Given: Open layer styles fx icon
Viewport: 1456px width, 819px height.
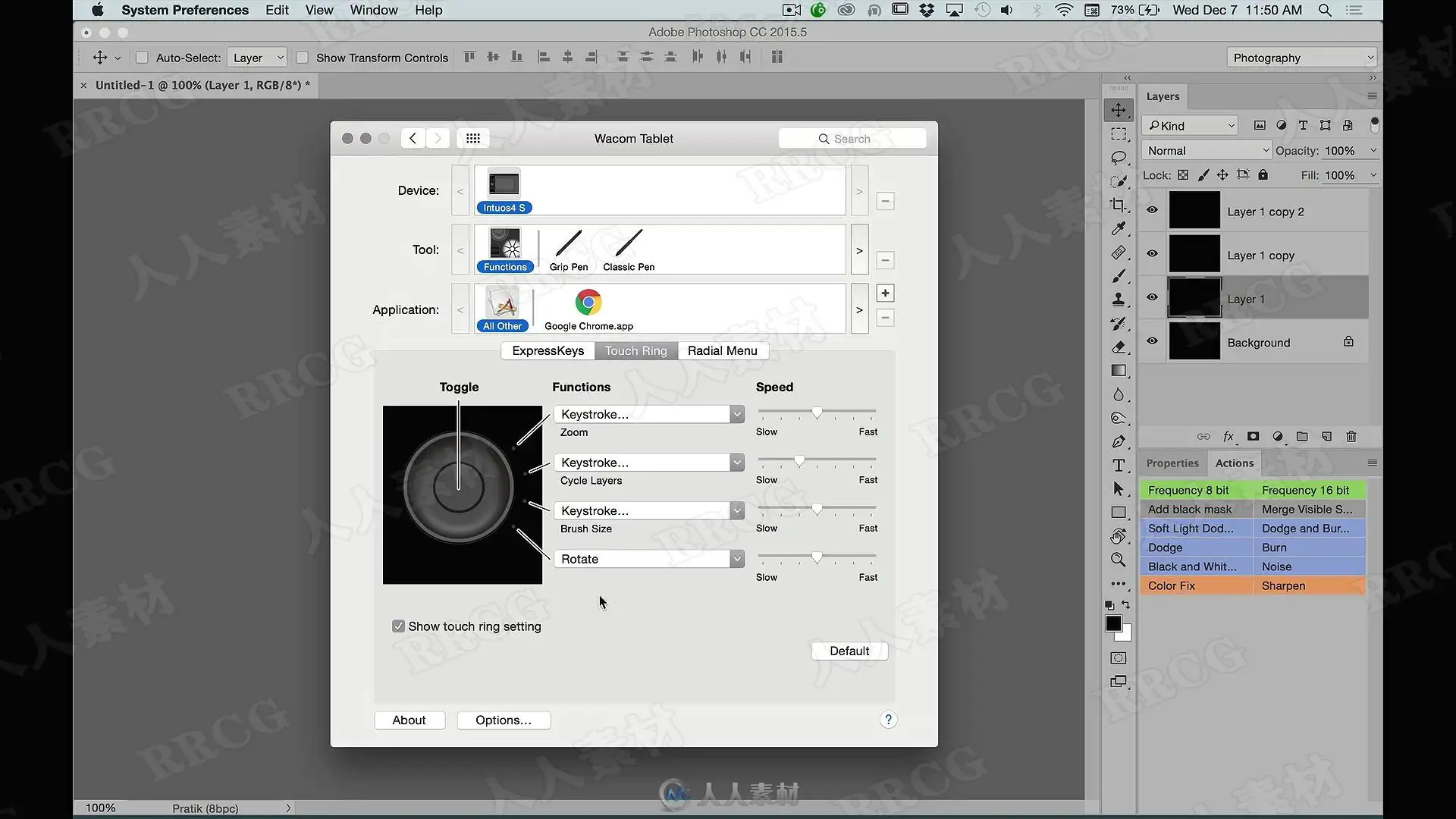Looking at the screenshot, I should 1228,436.
